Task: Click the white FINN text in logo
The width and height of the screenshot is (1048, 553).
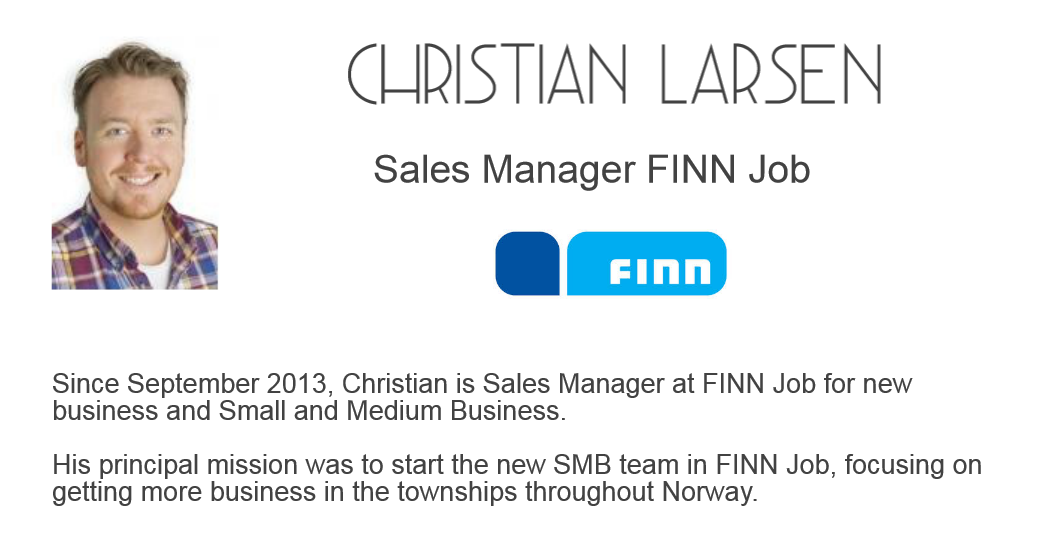Action: click(660, 271)
